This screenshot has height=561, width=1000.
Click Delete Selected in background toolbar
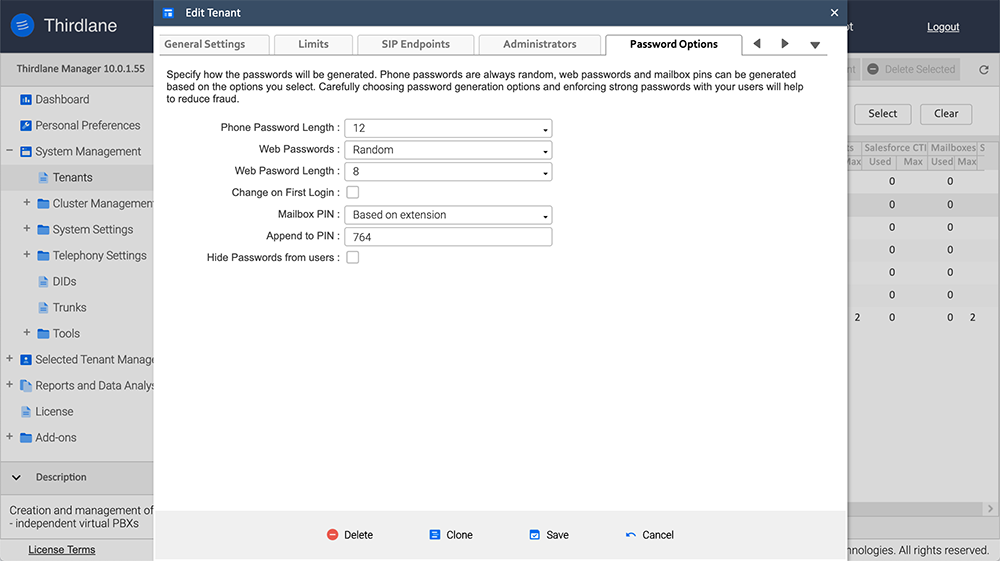point(911,69)
